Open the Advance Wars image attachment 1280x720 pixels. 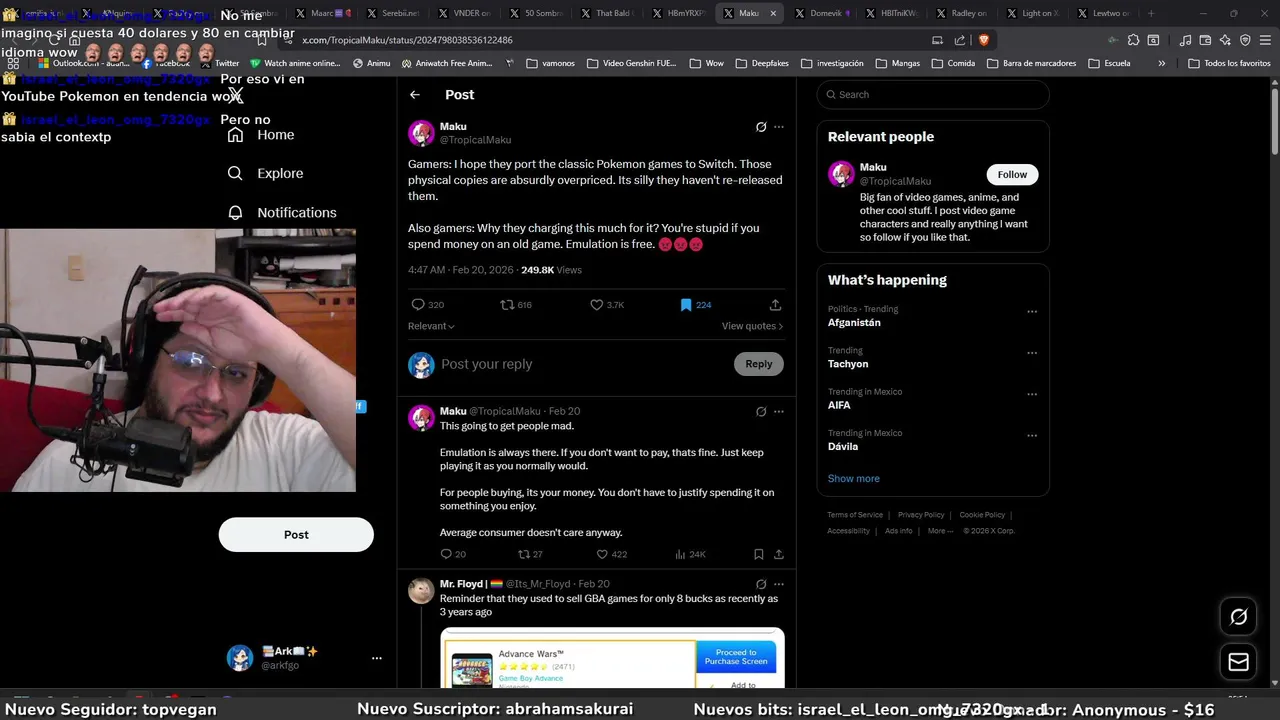coord(612,658)
